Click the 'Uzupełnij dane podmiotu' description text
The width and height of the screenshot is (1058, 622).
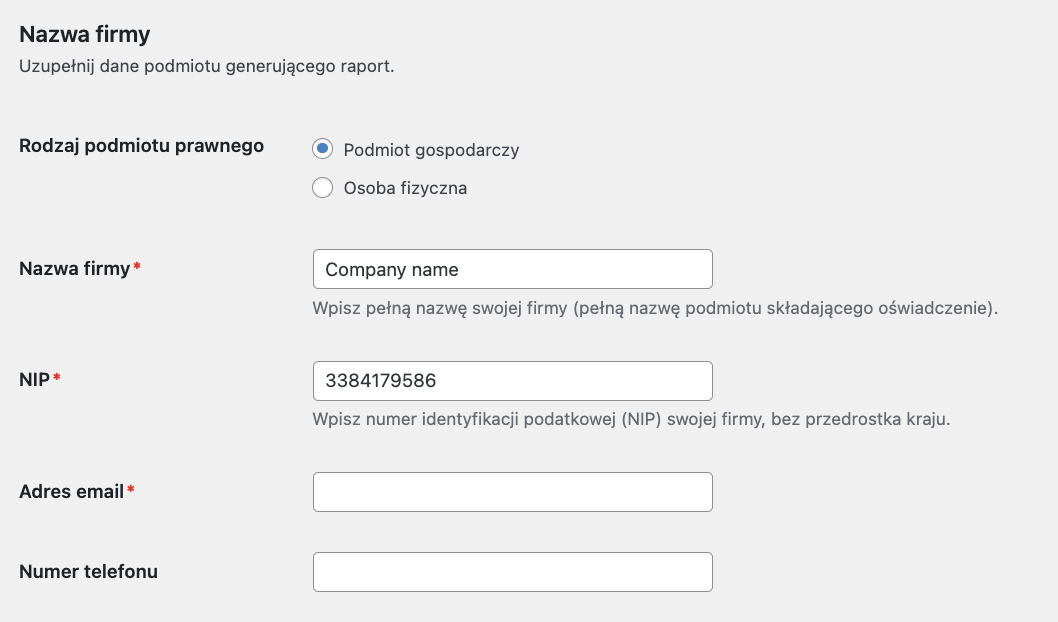coord(207,68)
